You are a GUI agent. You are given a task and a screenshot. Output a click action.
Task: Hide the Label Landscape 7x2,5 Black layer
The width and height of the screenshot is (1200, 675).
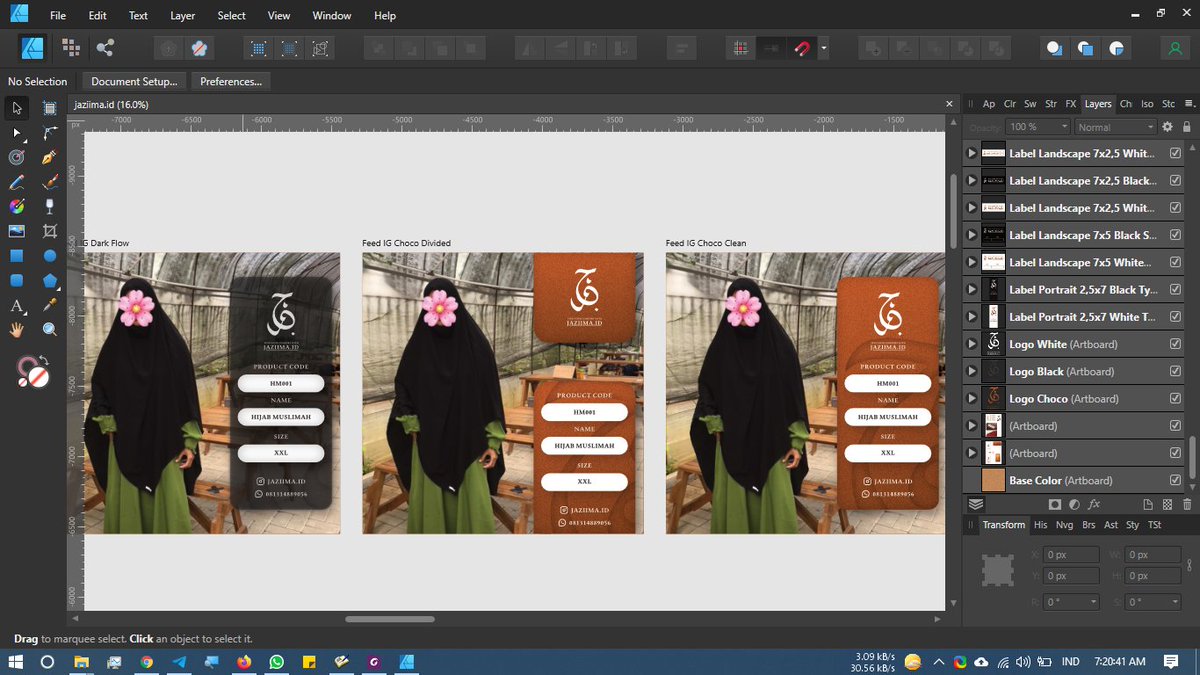(1175, 181)
